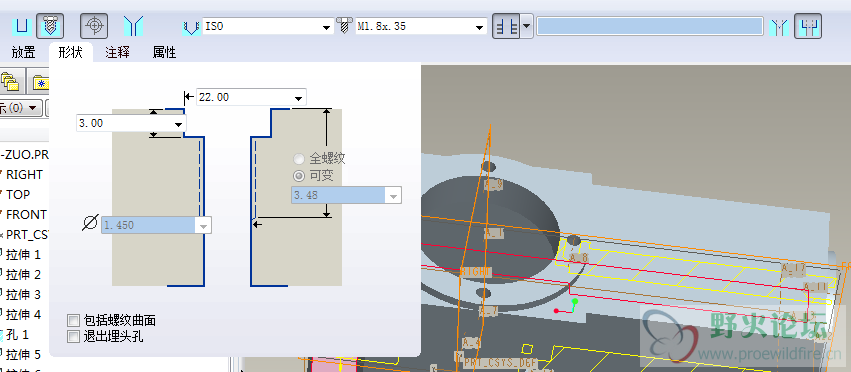Click the tapping target crosshair icon
This screenshot has height=372, width=851.
tap(94, 26)
